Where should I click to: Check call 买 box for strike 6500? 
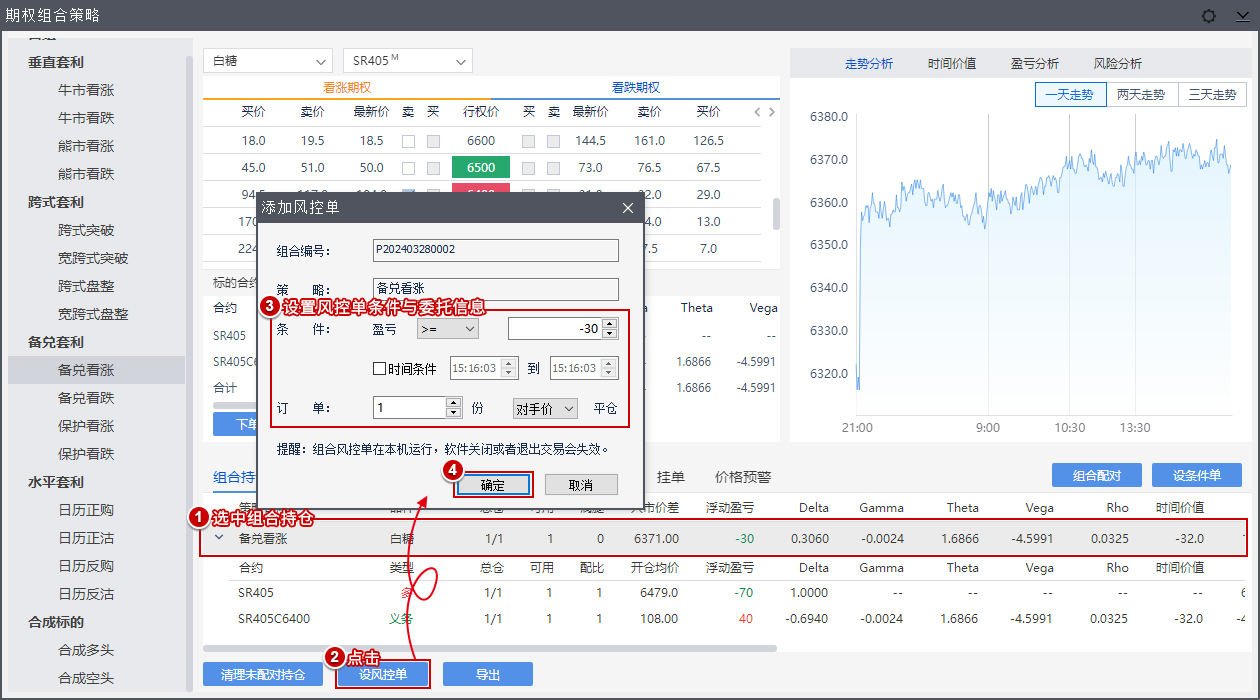click(433, 168)
